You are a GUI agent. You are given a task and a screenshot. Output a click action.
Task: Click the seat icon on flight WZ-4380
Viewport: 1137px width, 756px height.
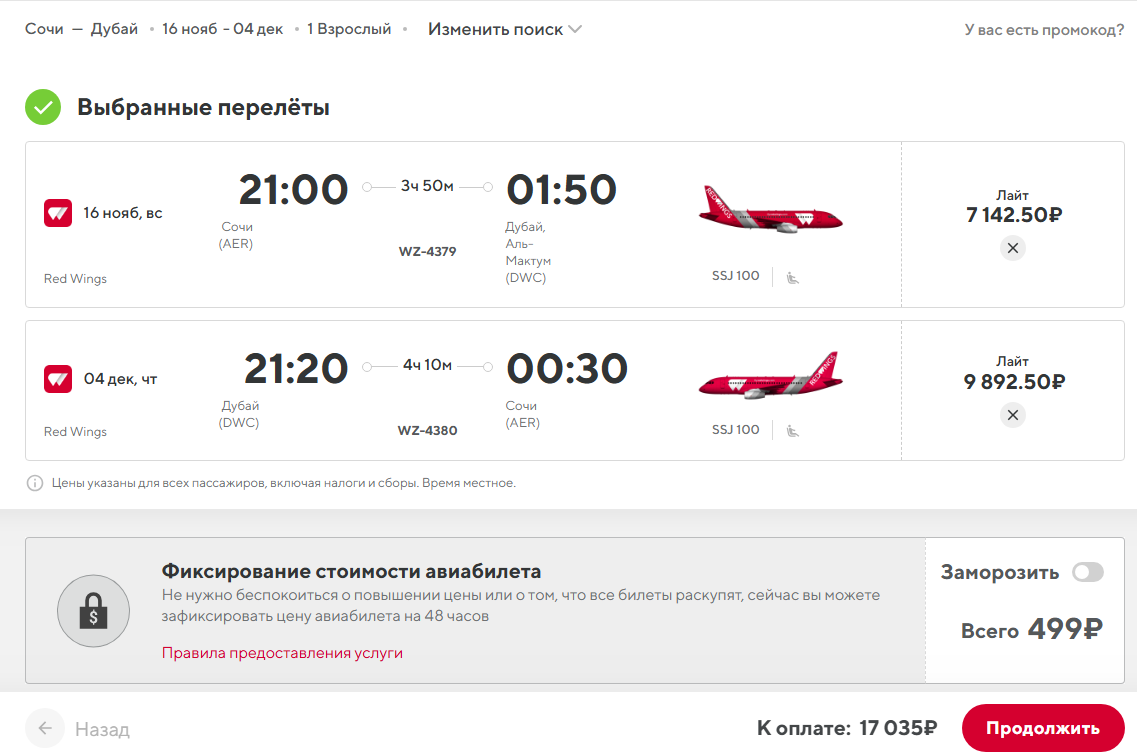793,431
